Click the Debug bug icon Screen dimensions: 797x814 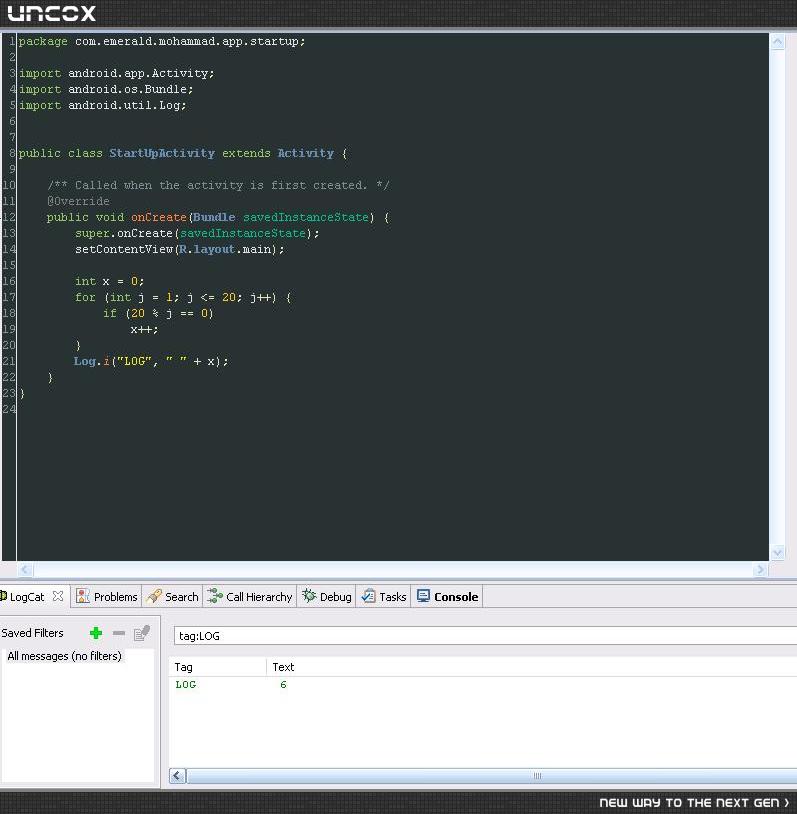pyautogui.click(x=309, y=595)
